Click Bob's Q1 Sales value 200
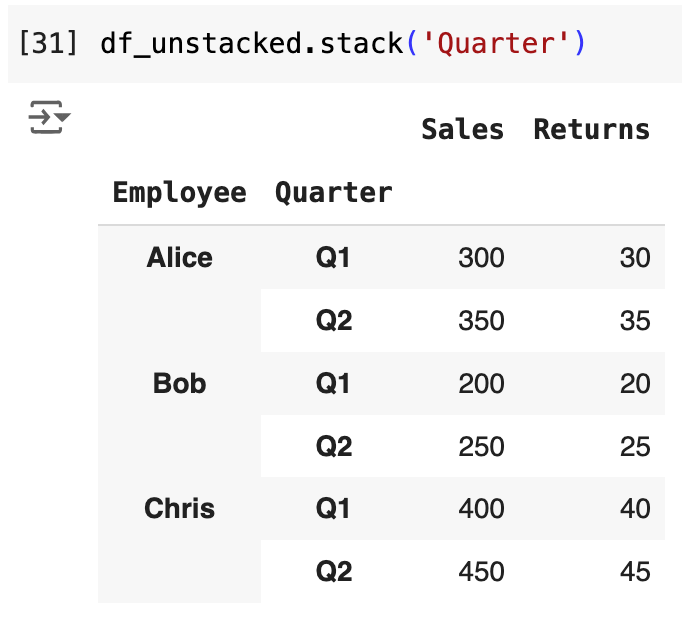Viewport: 682px width, 632px height. (x=481, y=384)
